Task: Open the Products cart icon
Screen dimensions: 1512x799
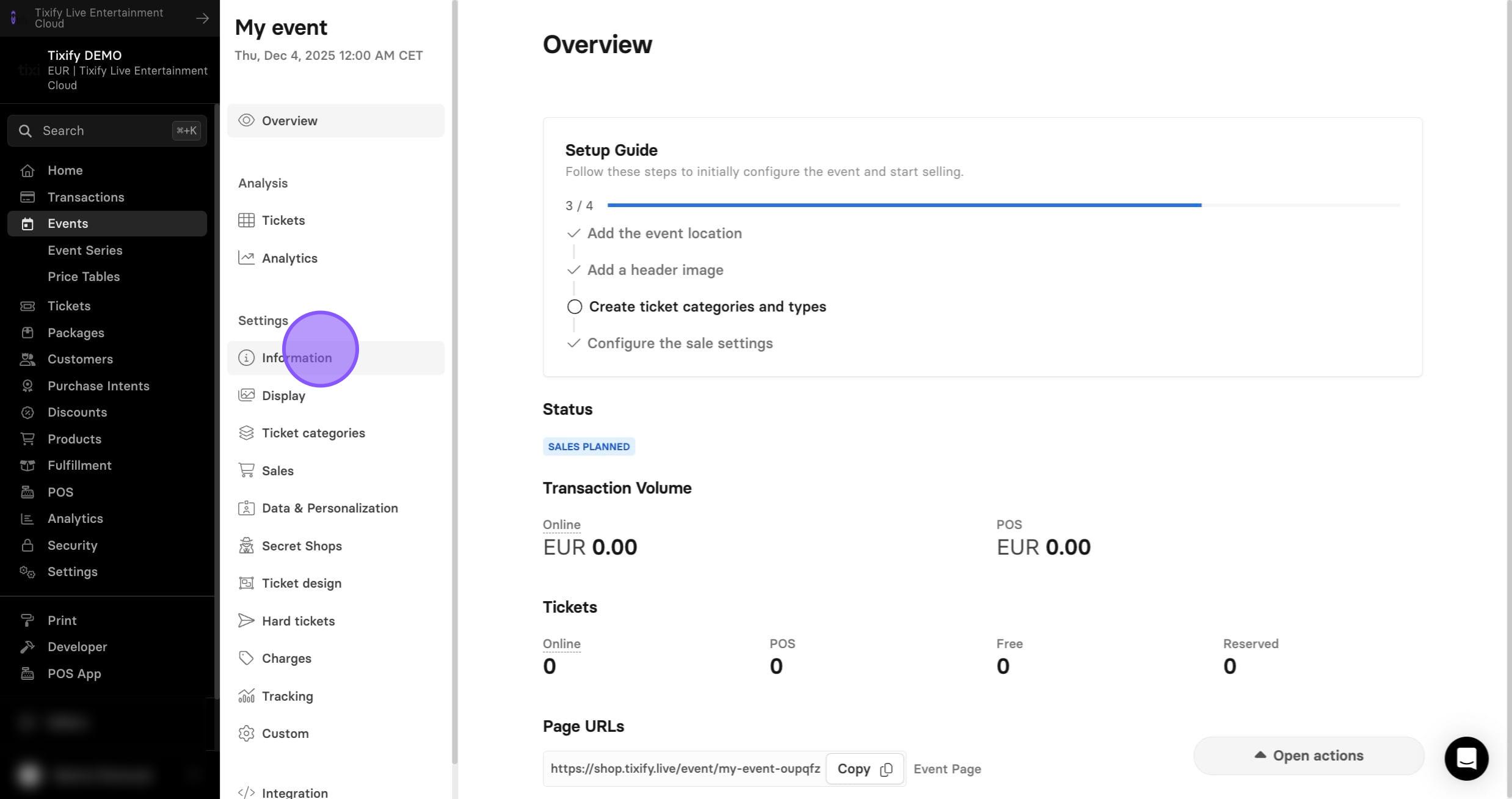Action: 27,439
